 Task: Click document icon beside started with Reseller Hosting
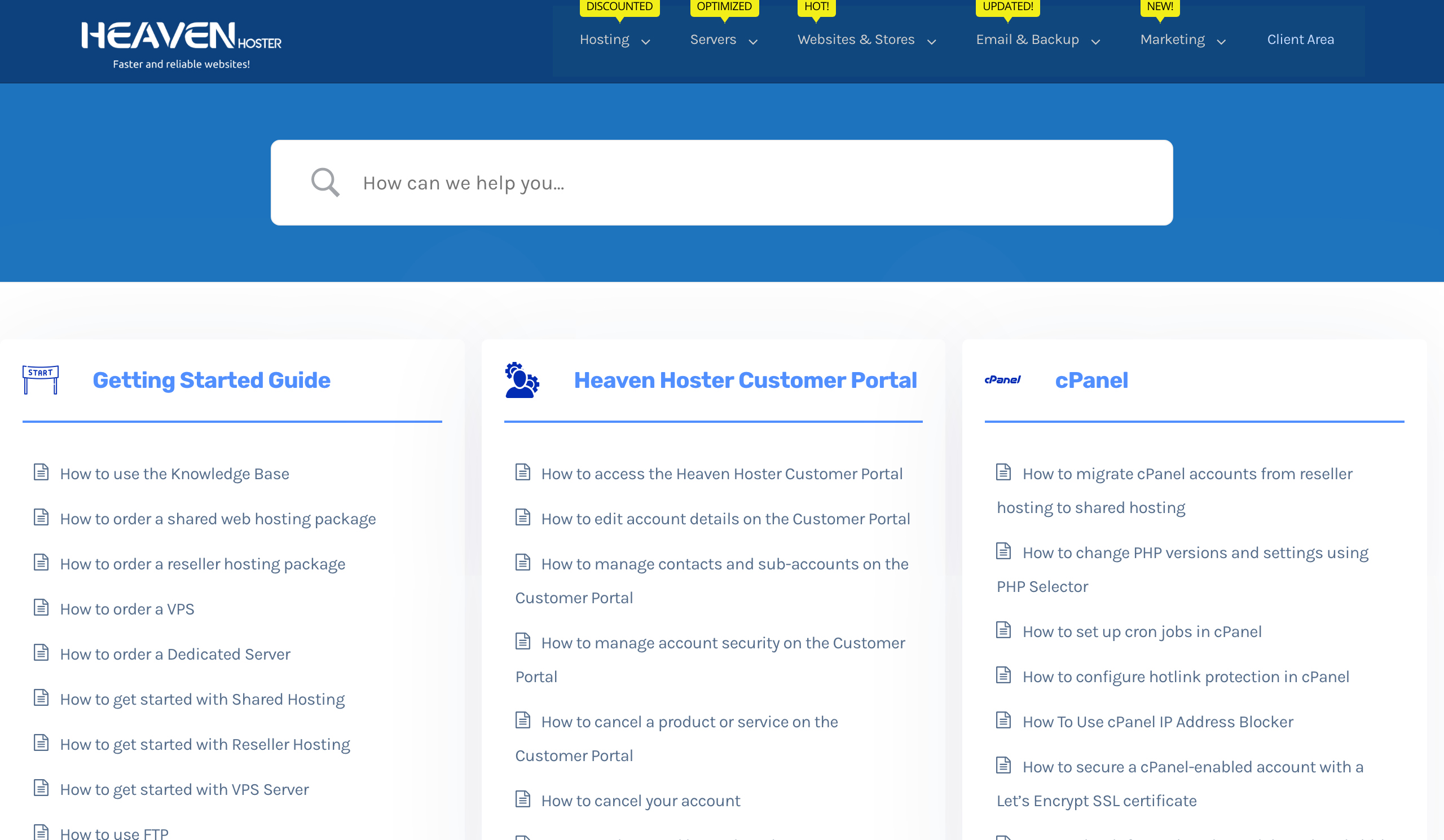click(41, 742)
